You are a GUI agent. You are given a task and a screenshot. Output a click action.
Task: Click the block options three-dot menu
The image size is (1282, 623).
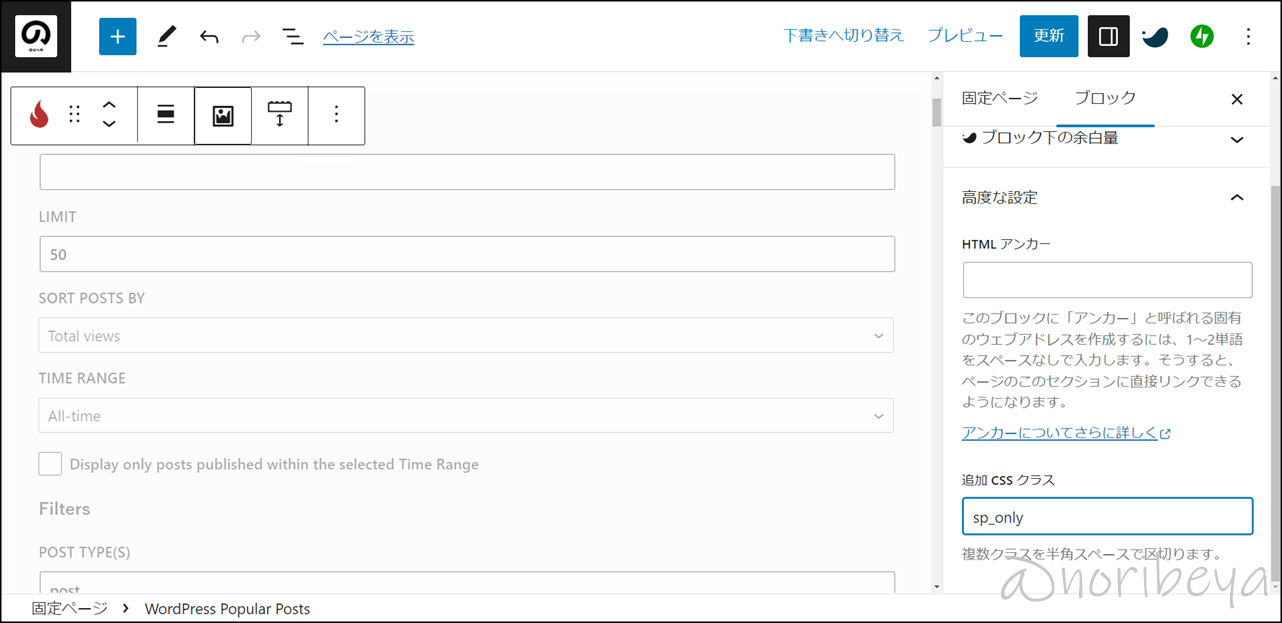336,115
